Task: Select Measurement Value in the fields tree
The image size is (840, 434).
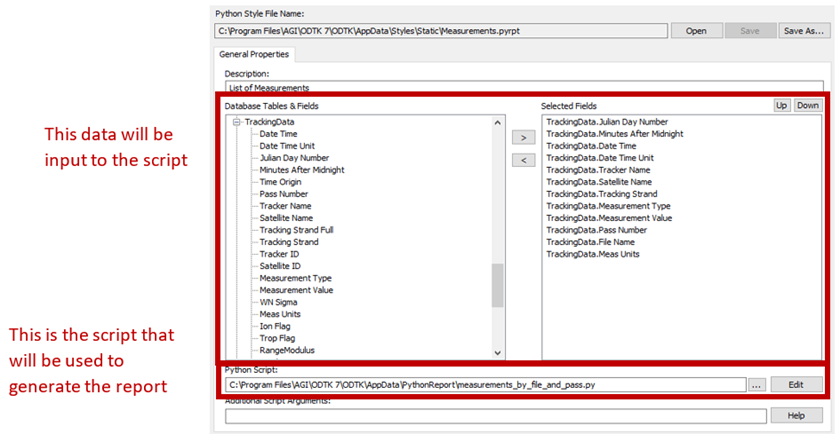Action: click(x=296, y=290)
